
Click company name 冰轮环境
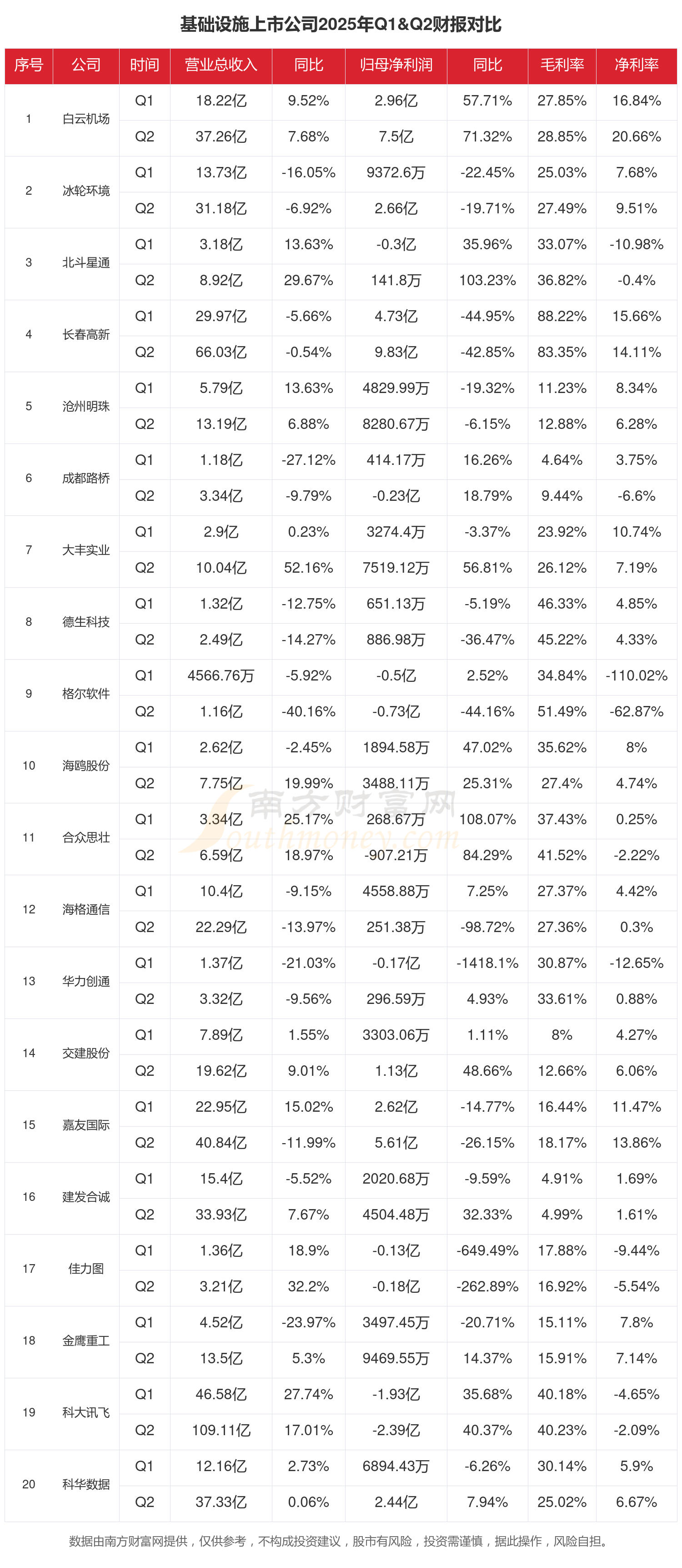tap(86, 191)
